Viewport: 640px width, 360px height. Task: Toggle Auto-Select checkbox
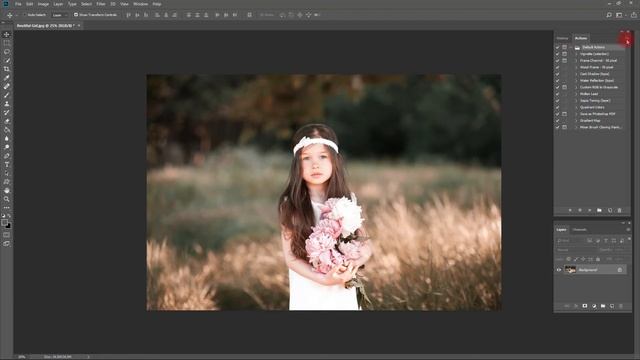[x=24, y=15]
